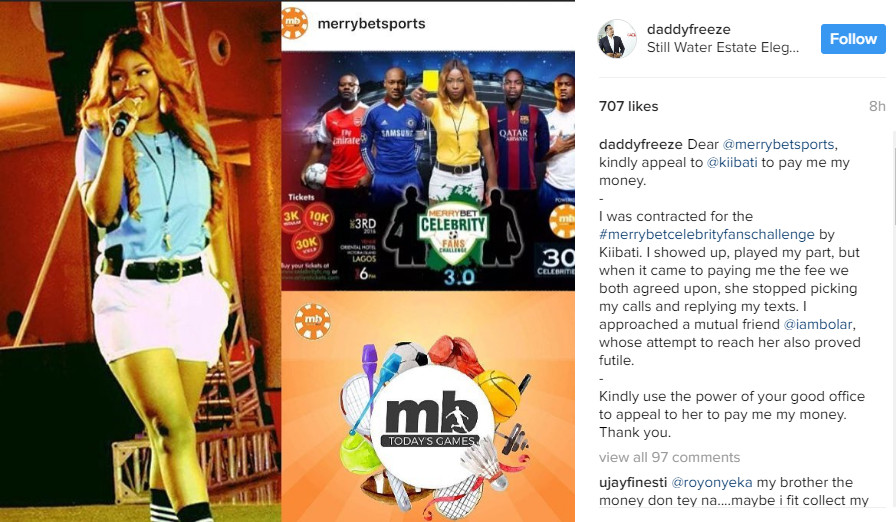The width and height of the screenshot is (896, 522).
Task: Click the 8h post timestamp
Action: coord(877,106)
